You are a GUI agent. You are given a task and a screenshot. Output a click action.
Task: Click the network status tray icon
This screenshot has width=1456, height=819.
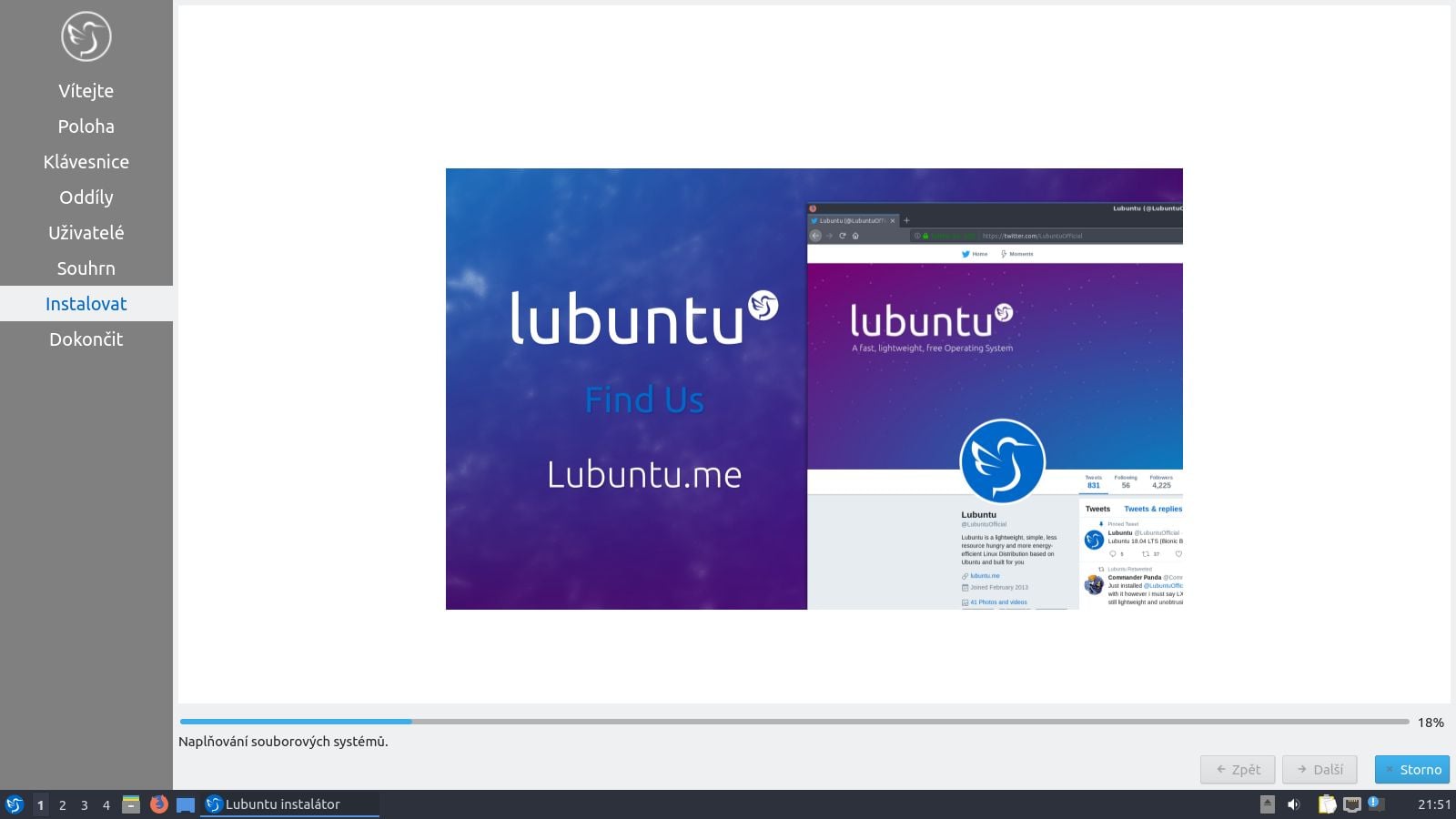pyautogui.click(x=1352, y=804)
